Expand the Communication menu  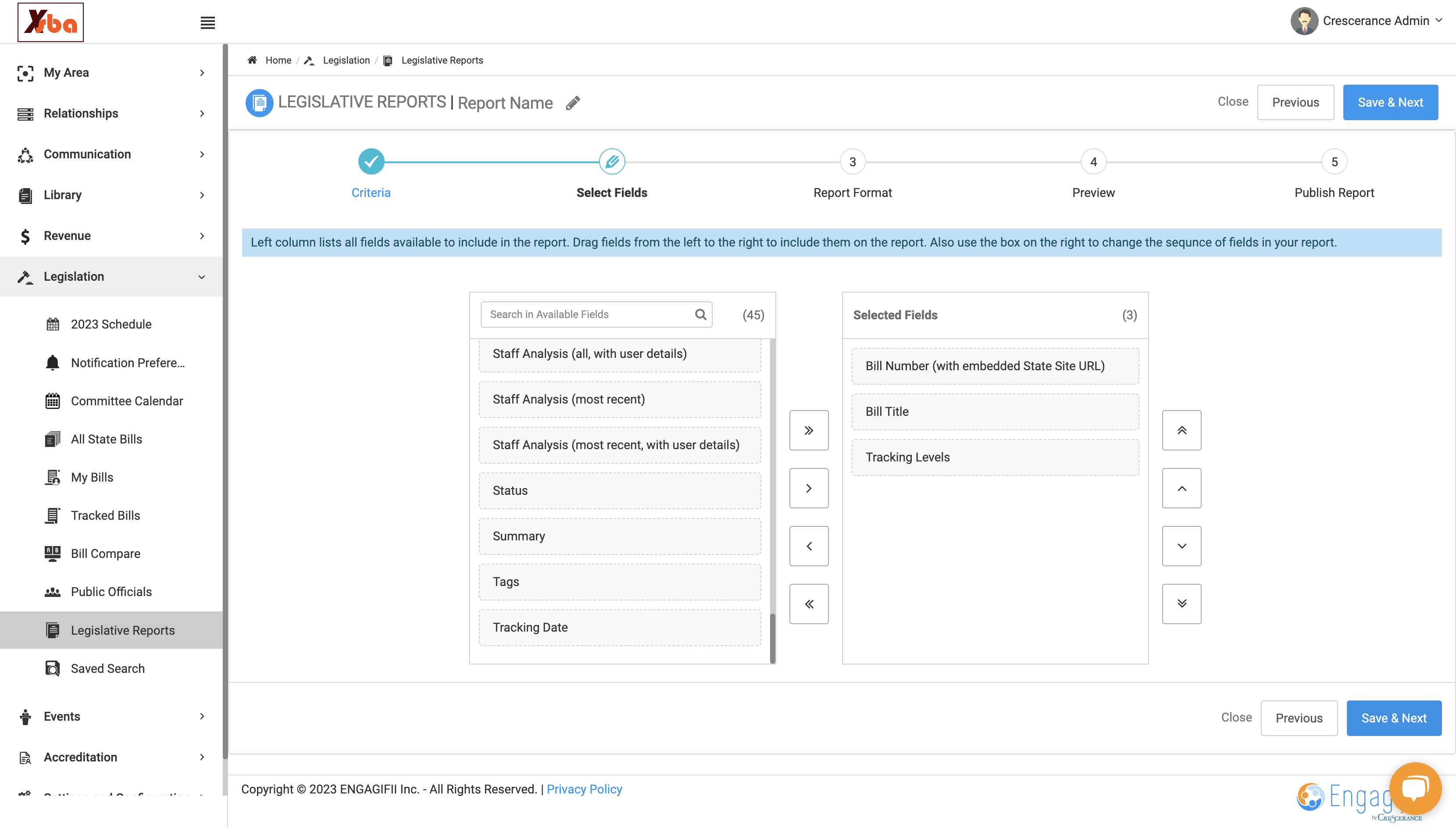click(x=111, y=154)
